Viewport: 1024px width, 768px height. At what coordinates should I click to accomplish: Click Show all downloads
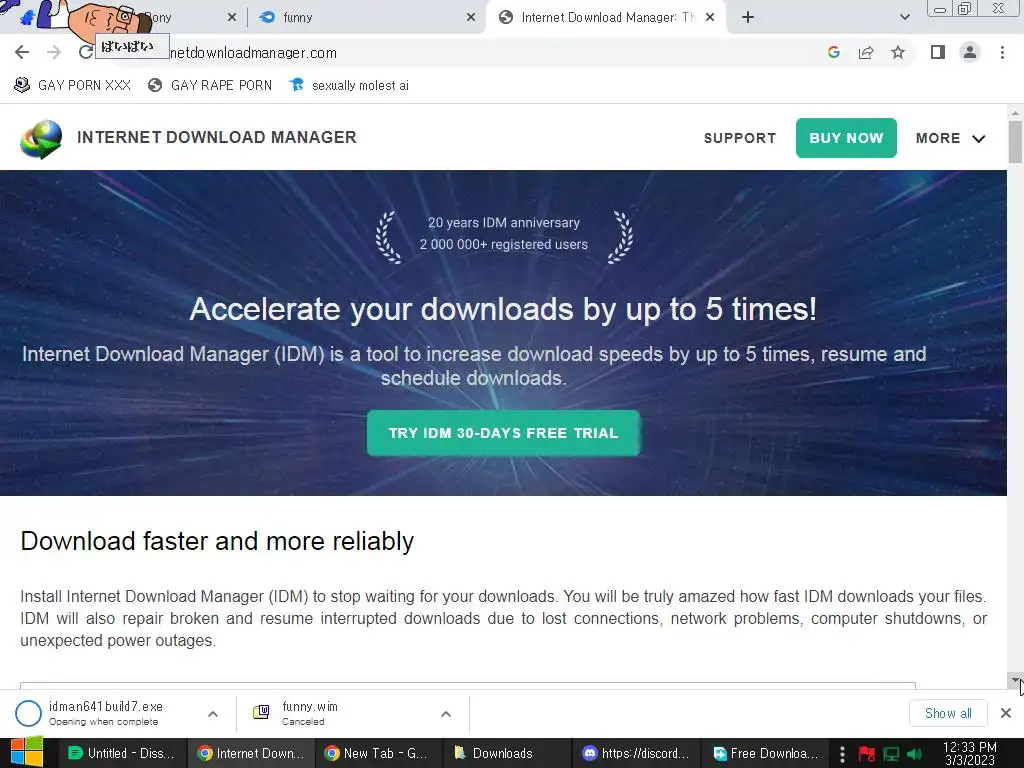pyautogui.click(x=948, y=713)
